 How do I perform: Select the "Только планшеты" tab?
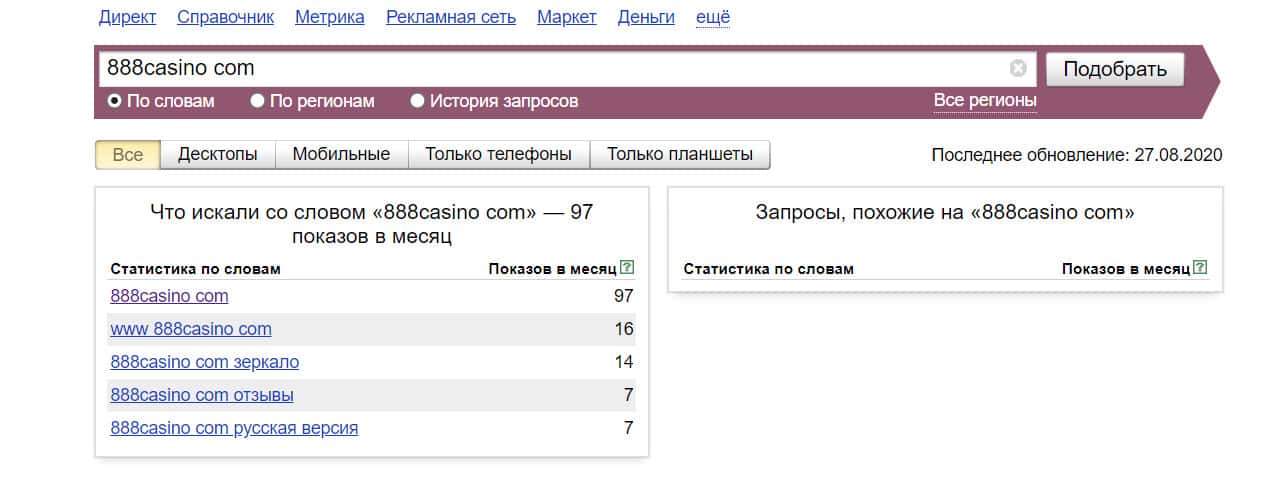679,155
